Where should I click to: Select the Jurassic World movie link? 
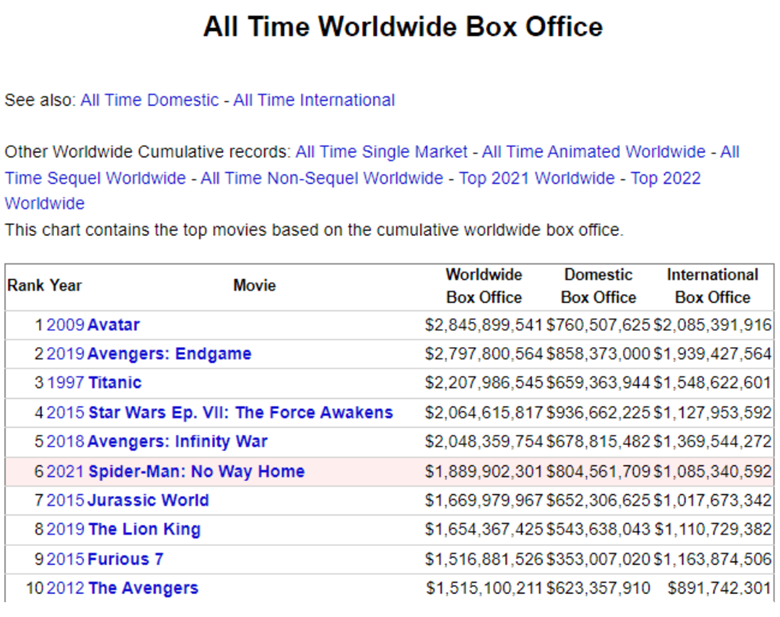click(148, 500)
